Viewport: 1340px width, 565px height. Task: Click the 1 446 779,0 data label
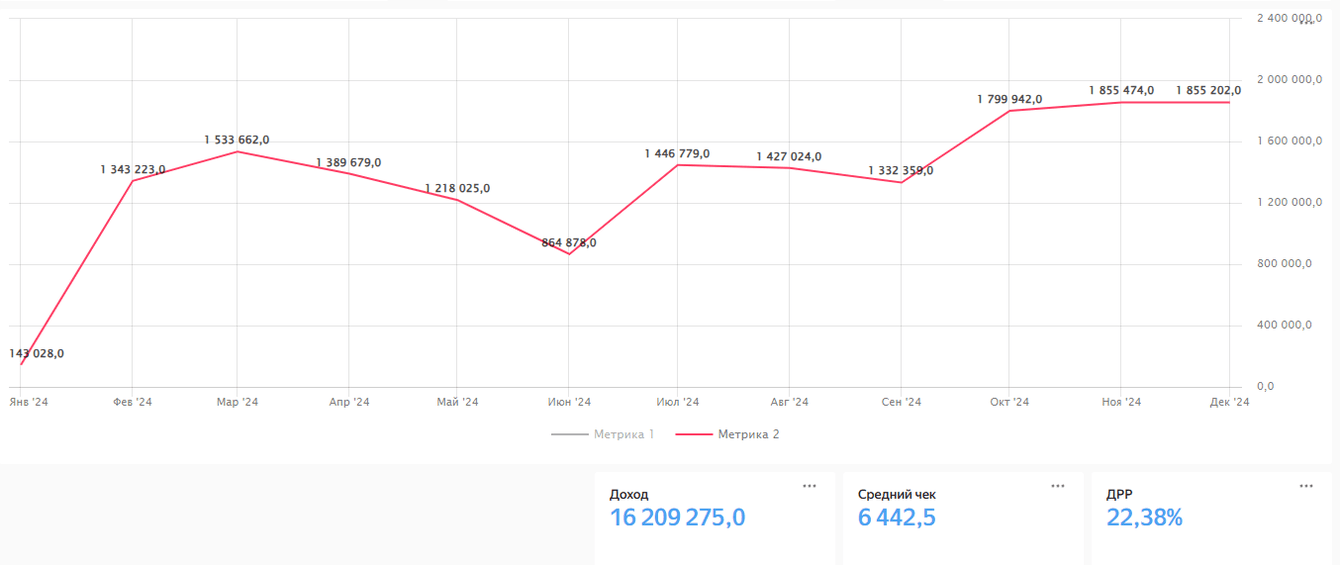coord(677,153)
